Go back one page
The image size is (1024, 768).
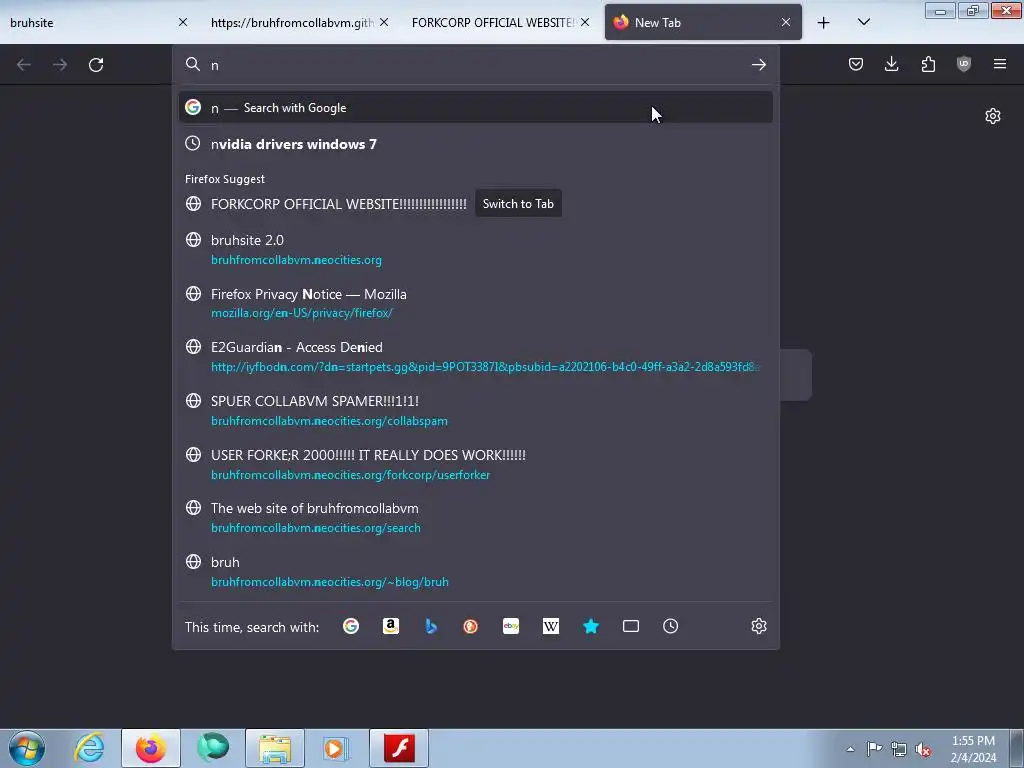24,65
